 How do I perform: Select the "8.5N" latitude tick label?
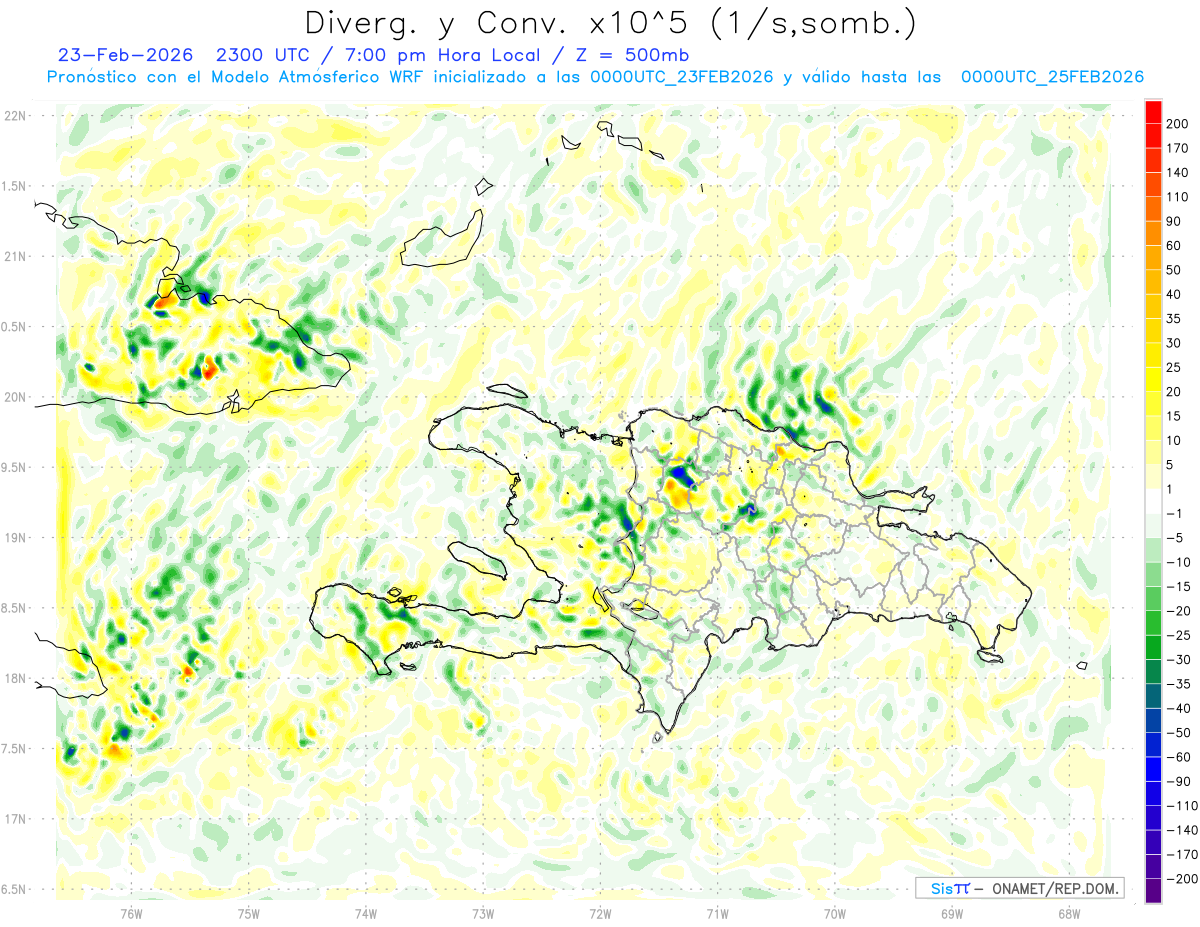point(15,608)
